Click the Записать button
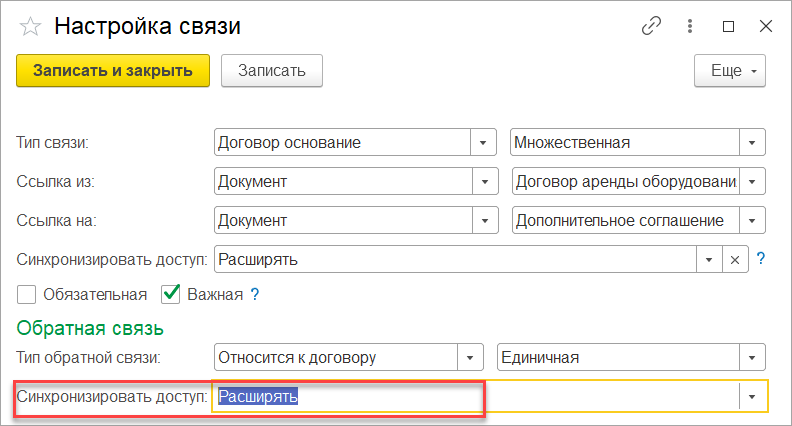 [x=272, y=71]
